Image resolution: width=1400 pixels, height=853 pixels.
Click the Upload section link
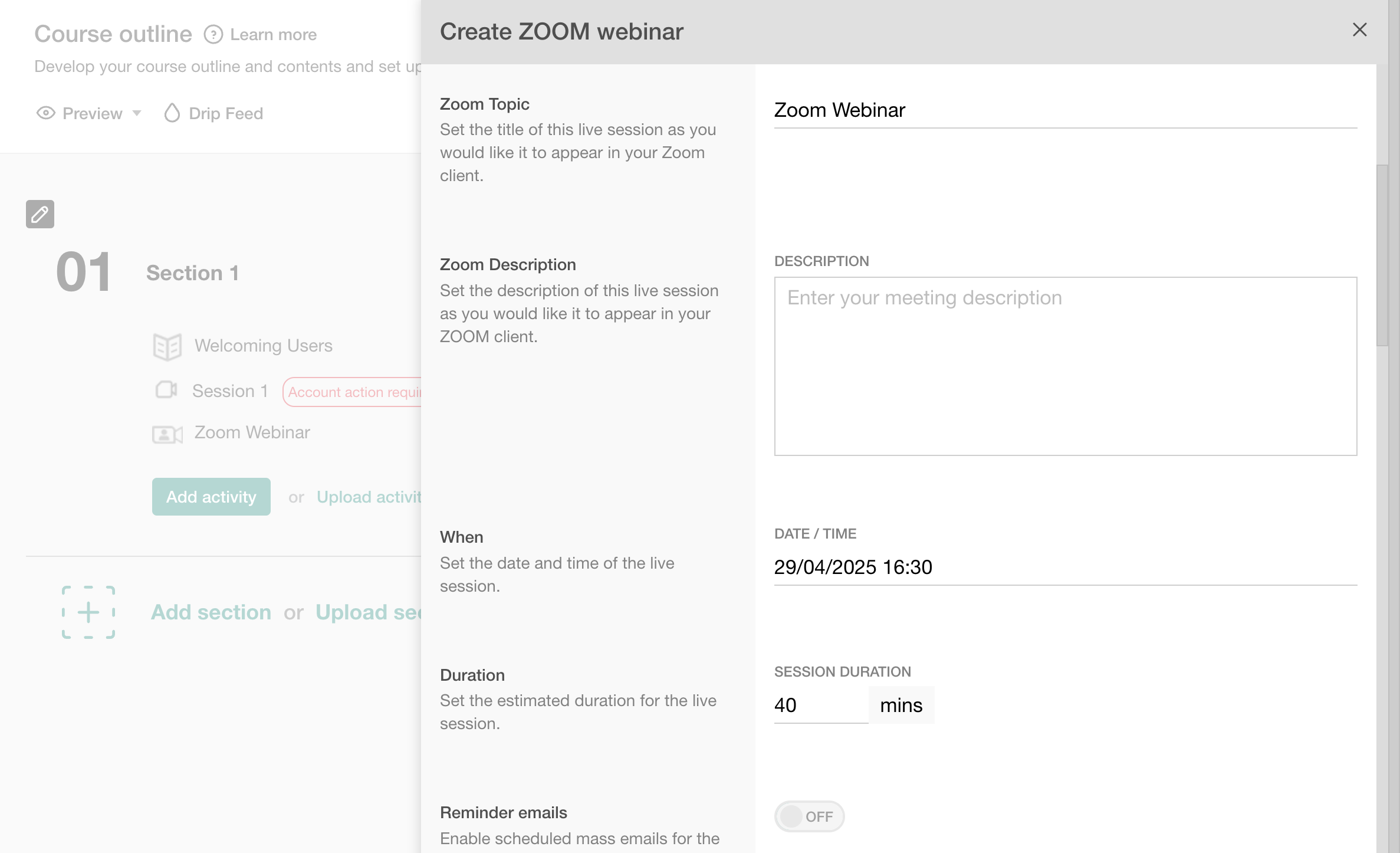(369, 612)
